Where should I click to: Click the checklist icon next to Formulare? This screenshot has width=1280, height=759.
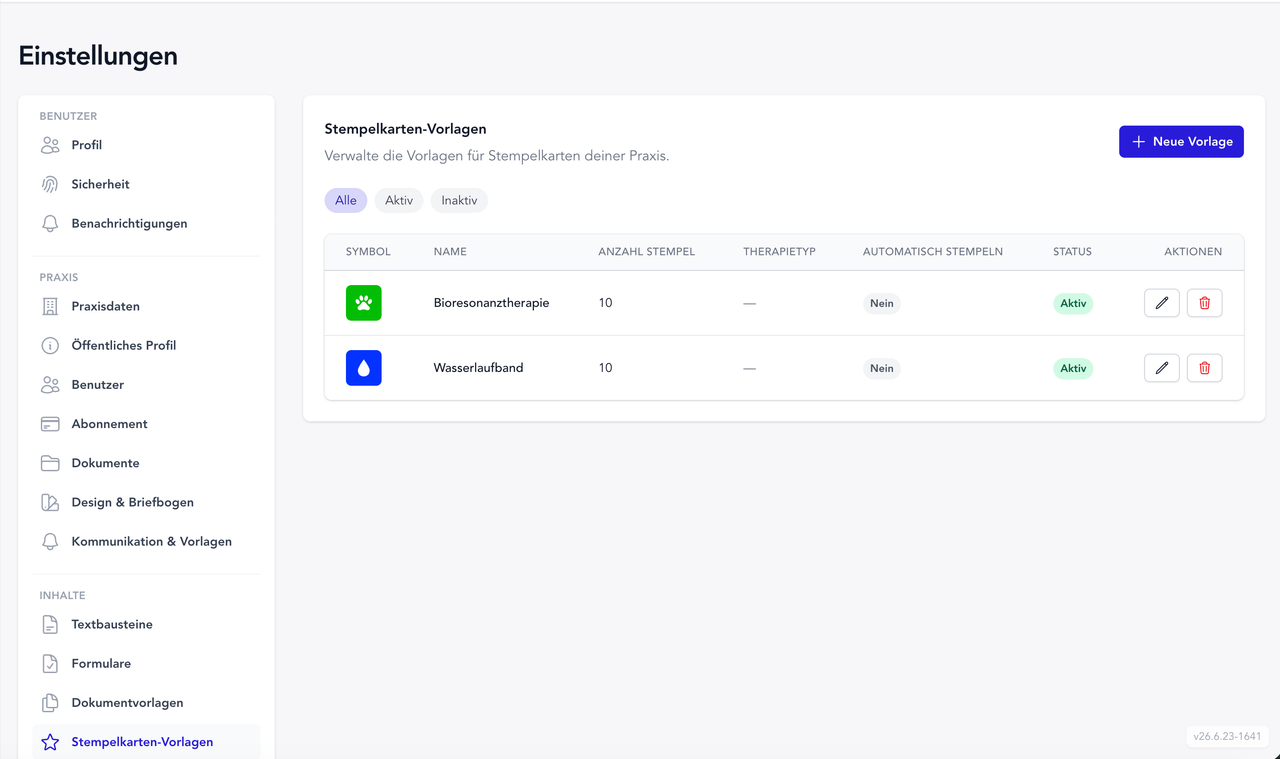click(x=50, y=663)
